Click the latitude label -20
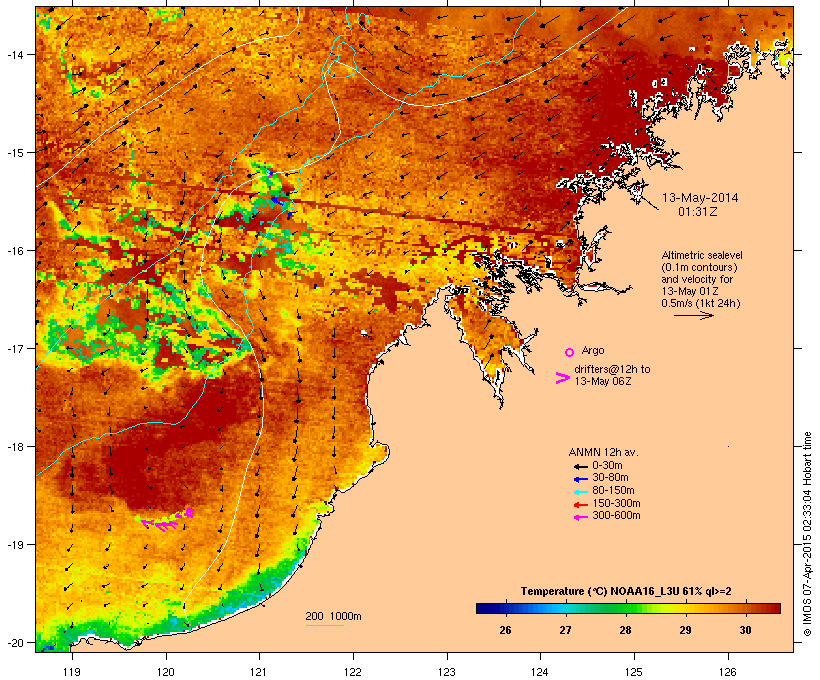This screenshot has width=820, height=680. (14, 643)
